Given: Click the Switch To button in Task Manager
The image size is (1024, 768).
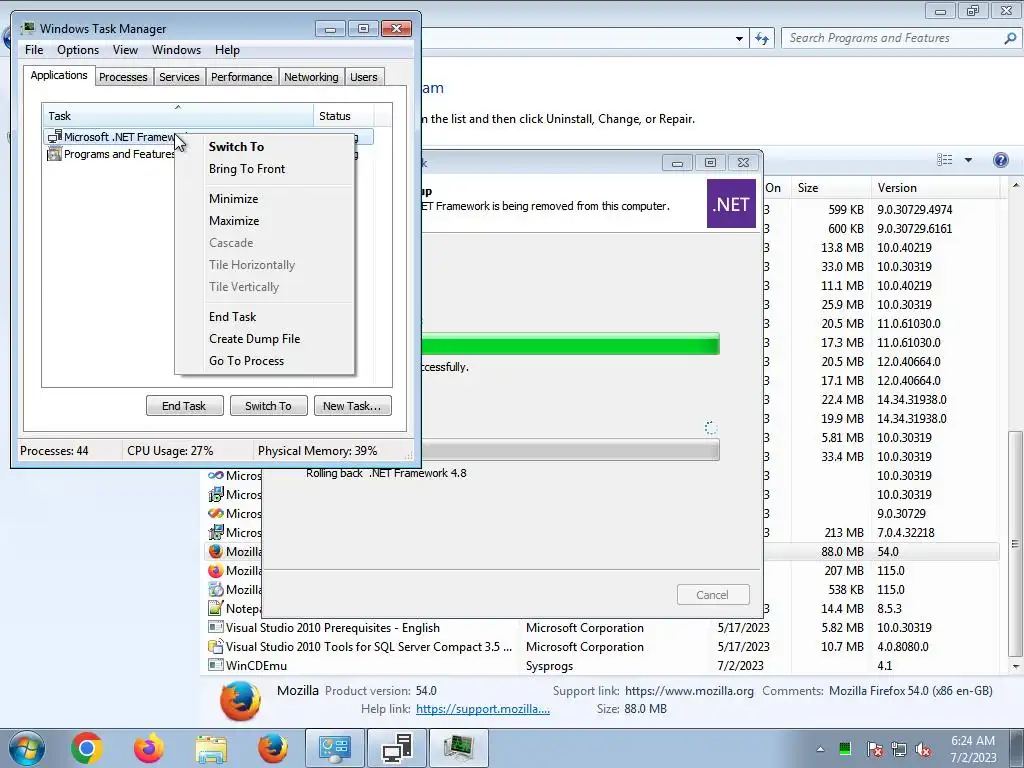Looking at the screenshot, I should 268,406.
